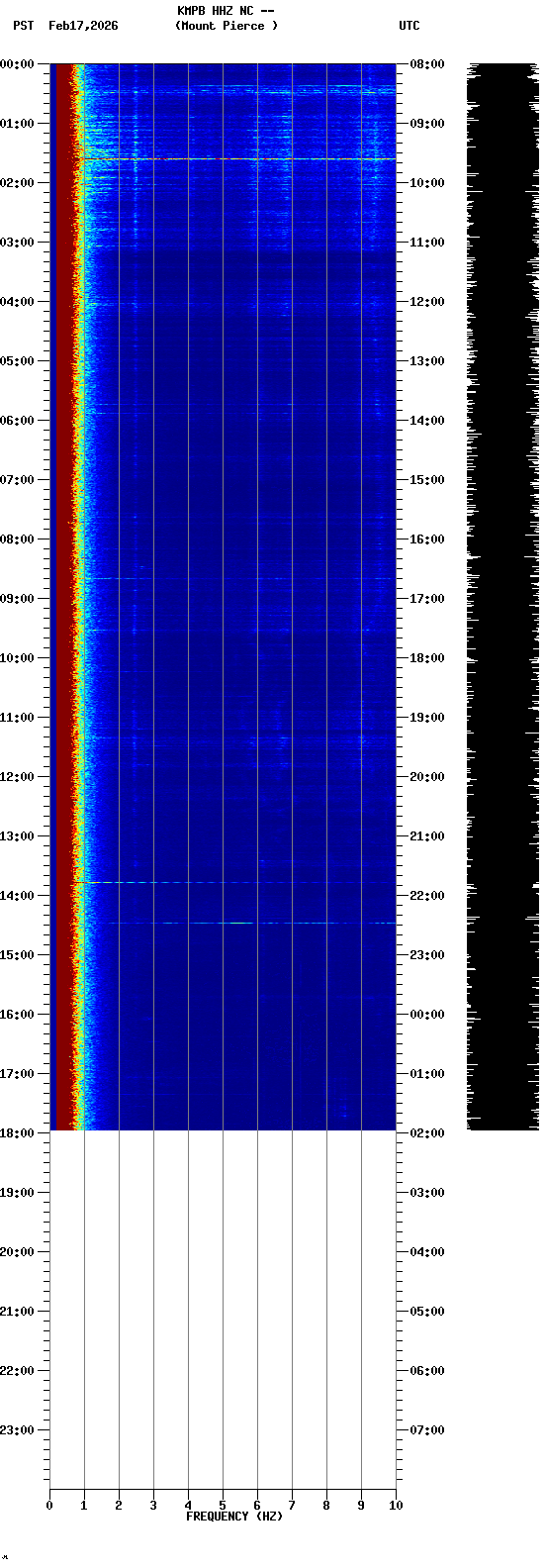Click the UTC '20:00' time label
546x1568 pixels.
point(427,777)
